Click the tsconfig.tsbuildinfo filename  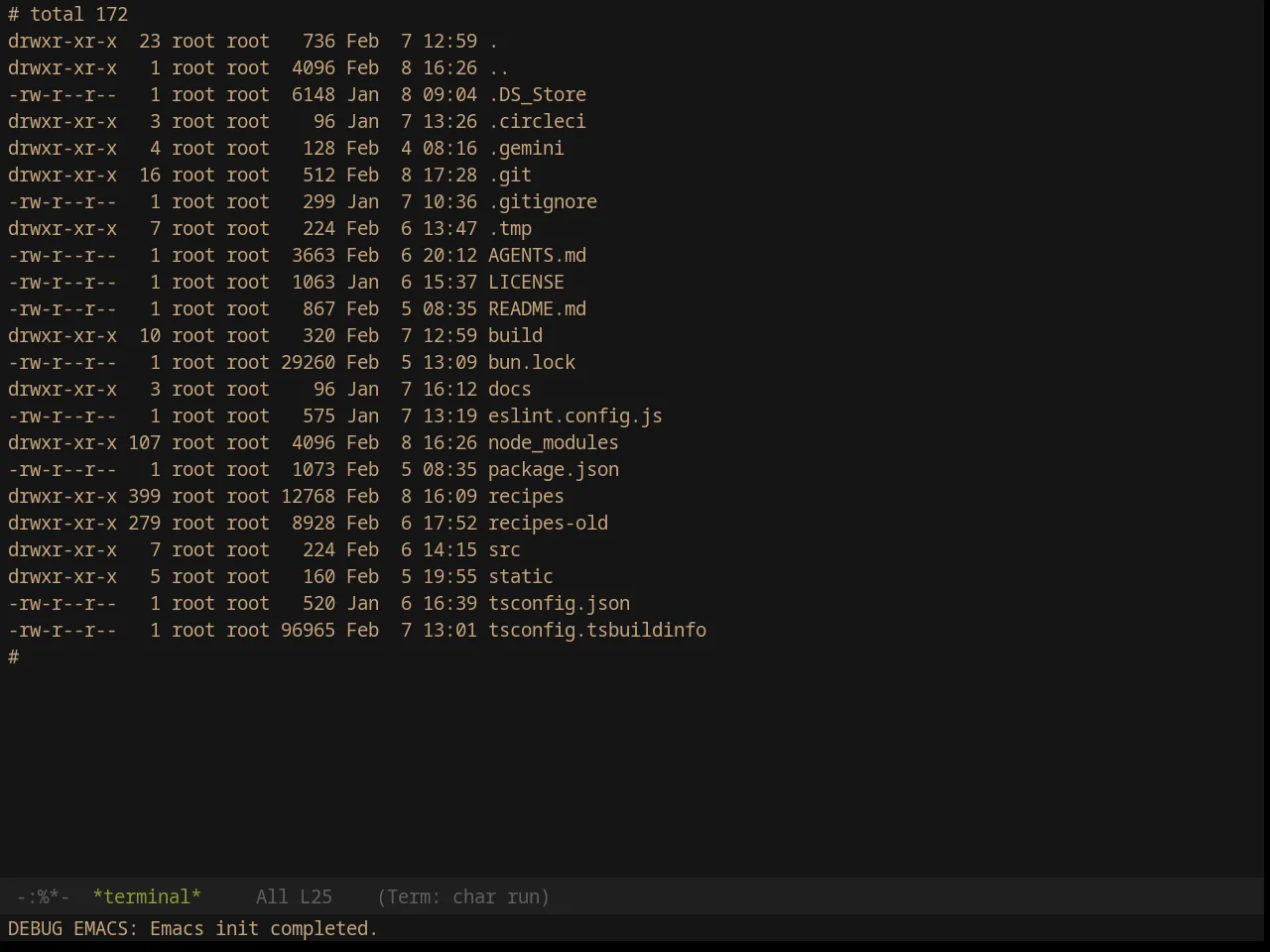click(x=597, y=630)
